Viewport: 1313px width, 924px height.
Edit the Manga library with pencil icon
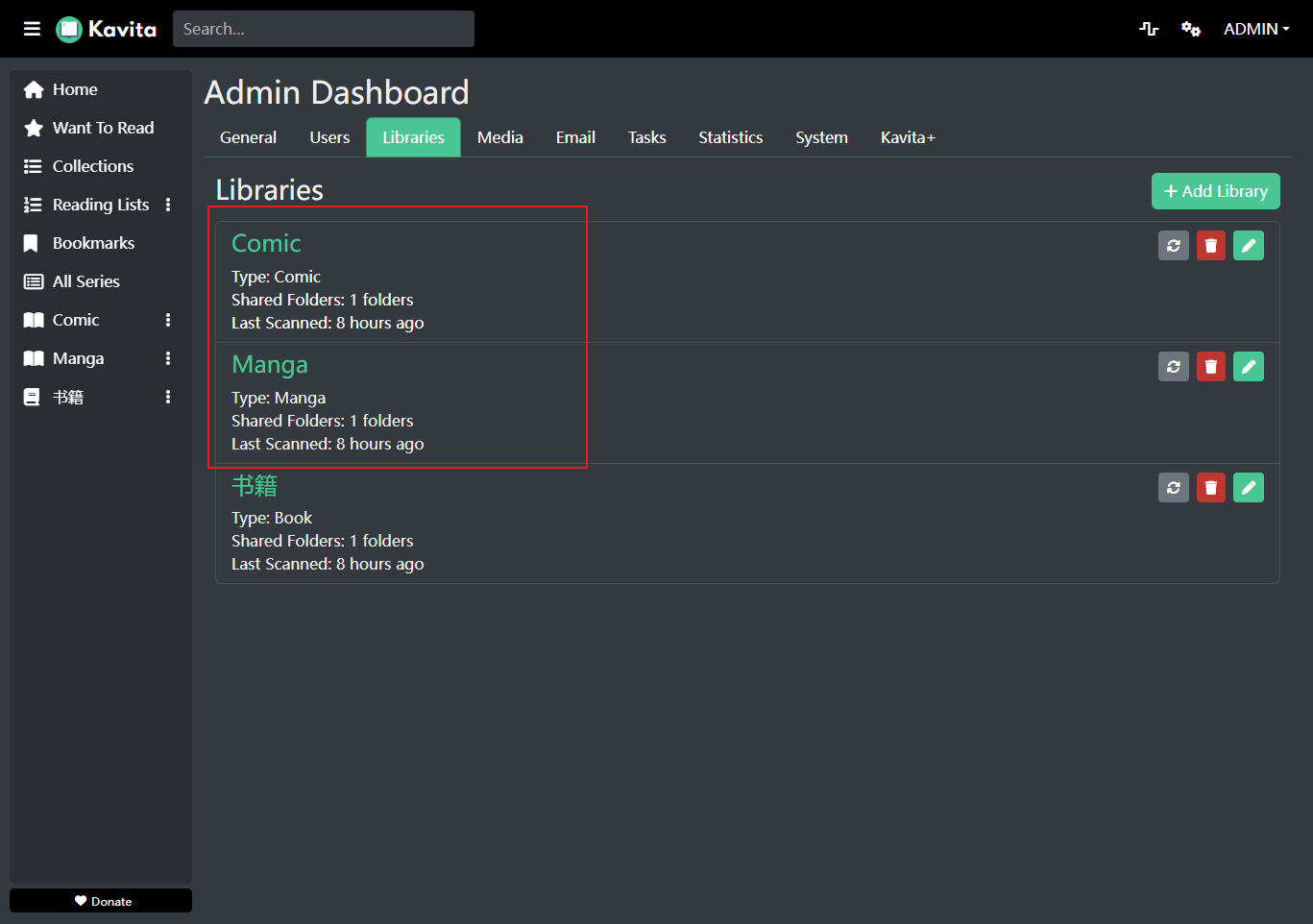[1249, 367]
